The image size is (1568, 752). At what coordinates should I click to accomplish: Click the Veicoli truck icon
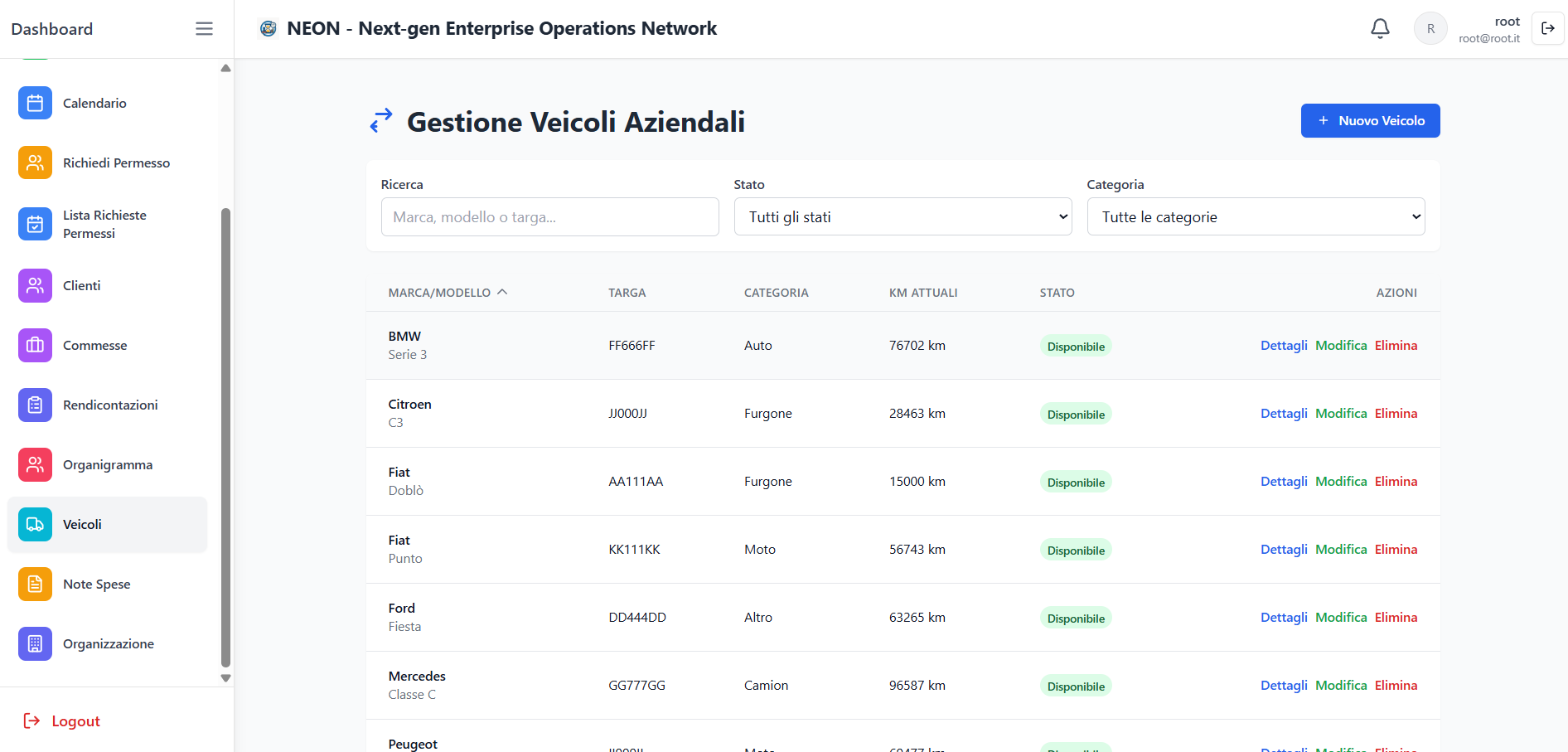(x=35, y=524)
